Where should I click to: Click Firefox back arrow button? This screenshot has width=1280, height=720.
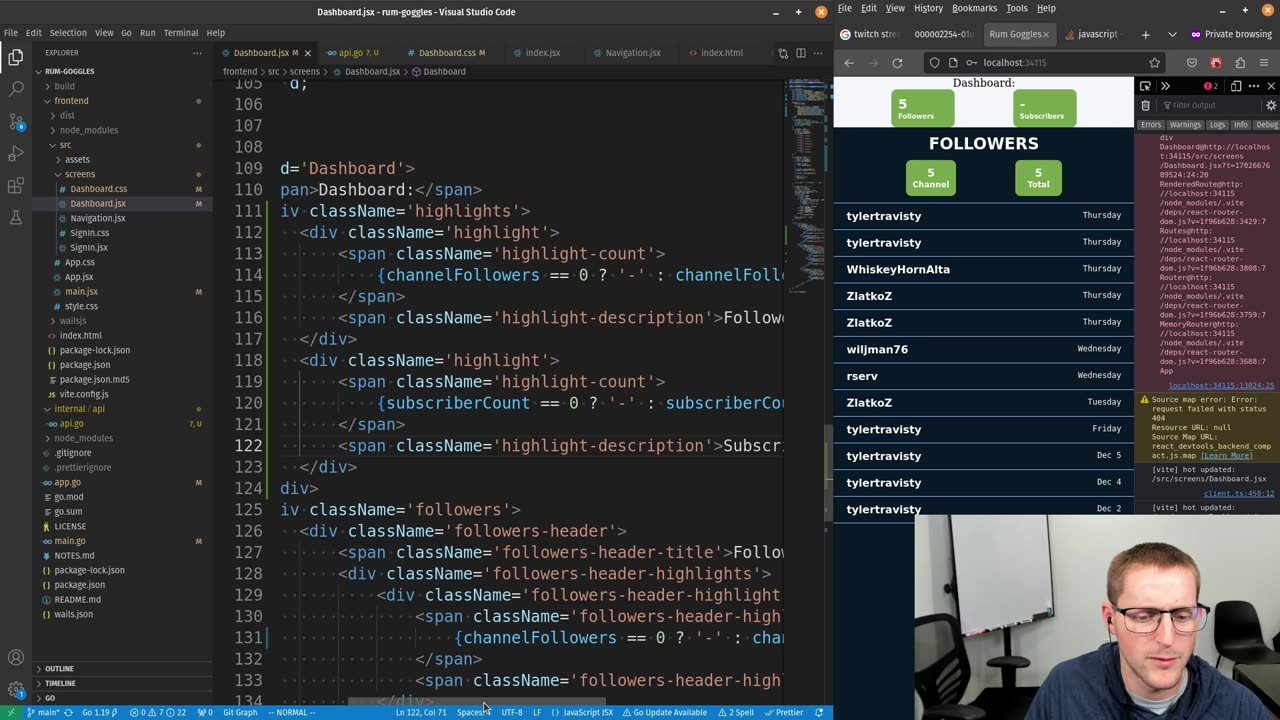click(849, 62)
